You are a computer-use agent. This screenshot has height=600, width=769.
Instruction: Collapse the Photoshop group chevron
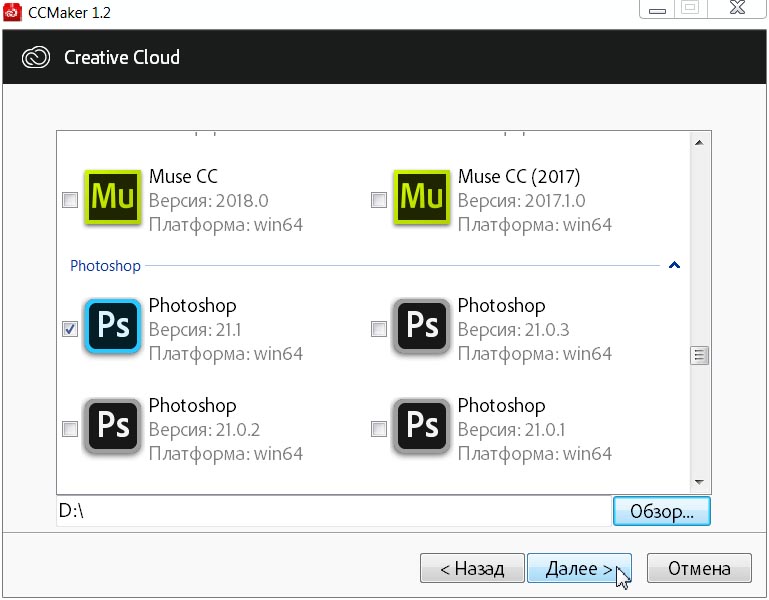674,266
